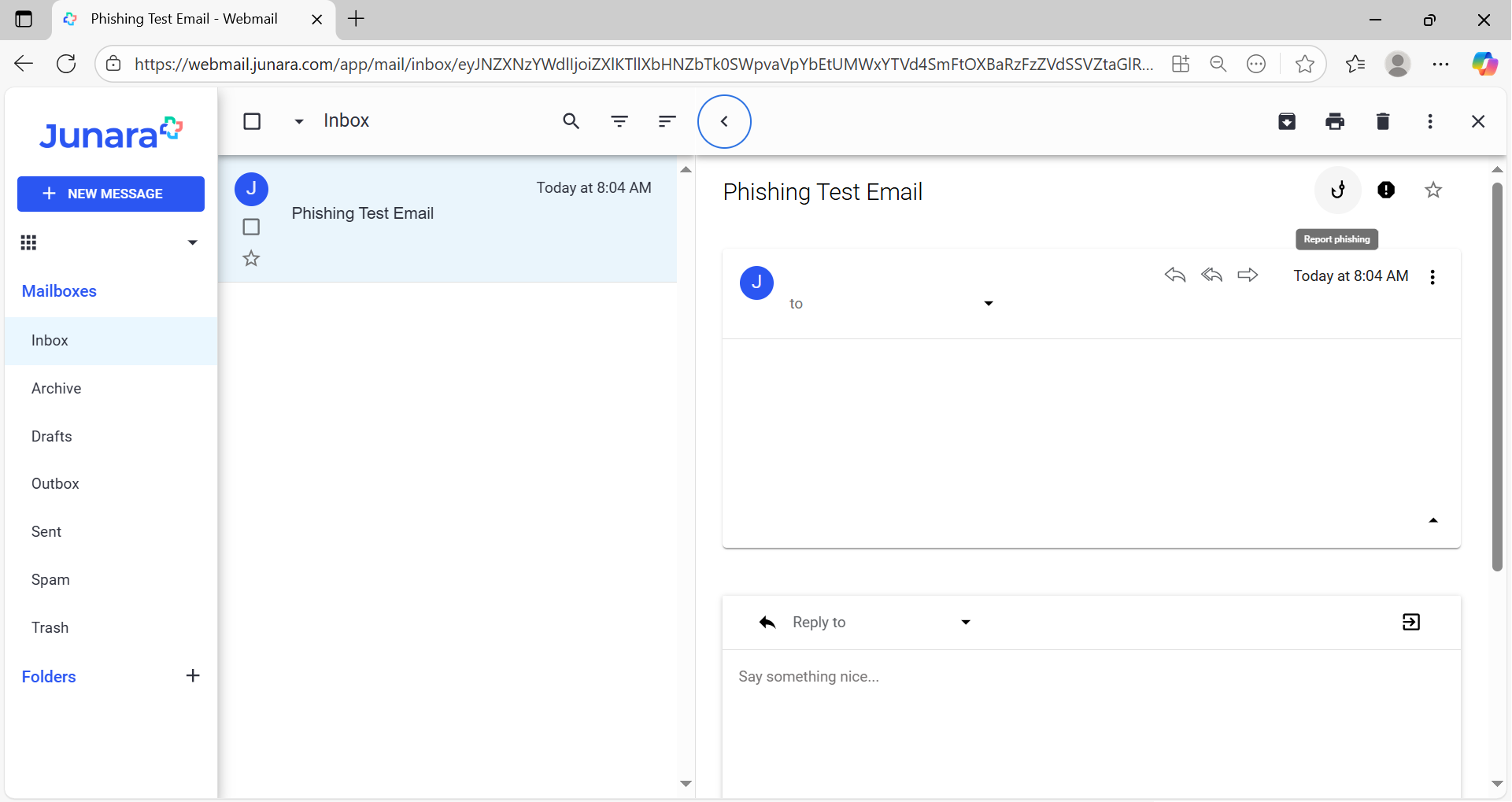Open the apps grid icon in sidebar
The height and width of the screenshot is (802, 1512).
coord(28,242)
